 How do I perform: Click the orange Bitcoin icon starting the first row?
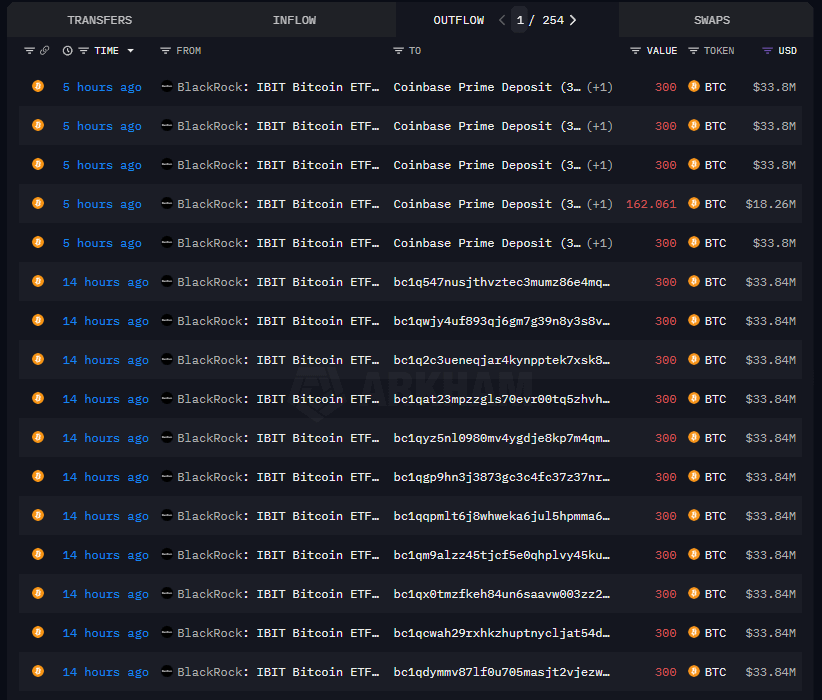pyautogui.click(x=37, y=87)
